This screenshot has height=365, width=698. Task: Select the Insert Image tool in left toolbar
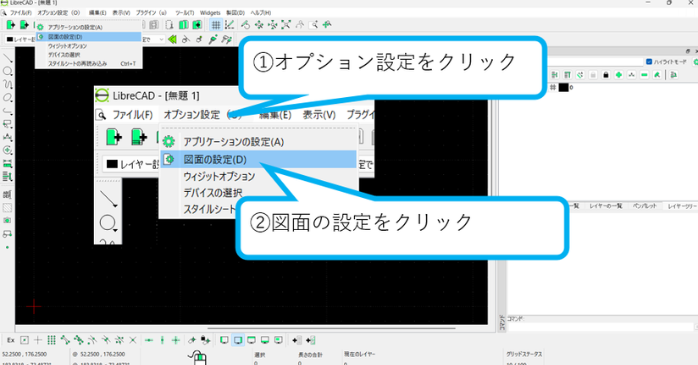tap(8, 220)
